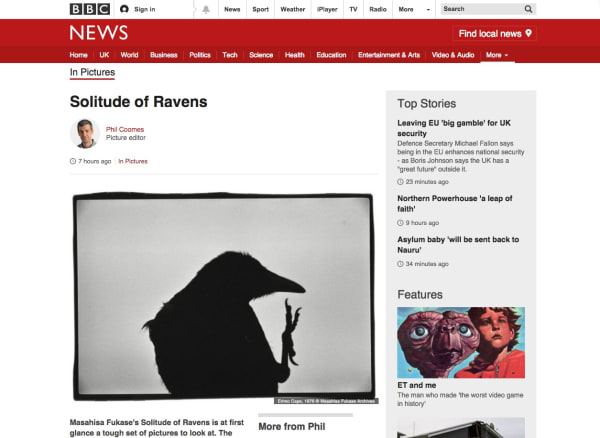
Task: Click In Pictures link beside timestamp
Action: point(133,161)
